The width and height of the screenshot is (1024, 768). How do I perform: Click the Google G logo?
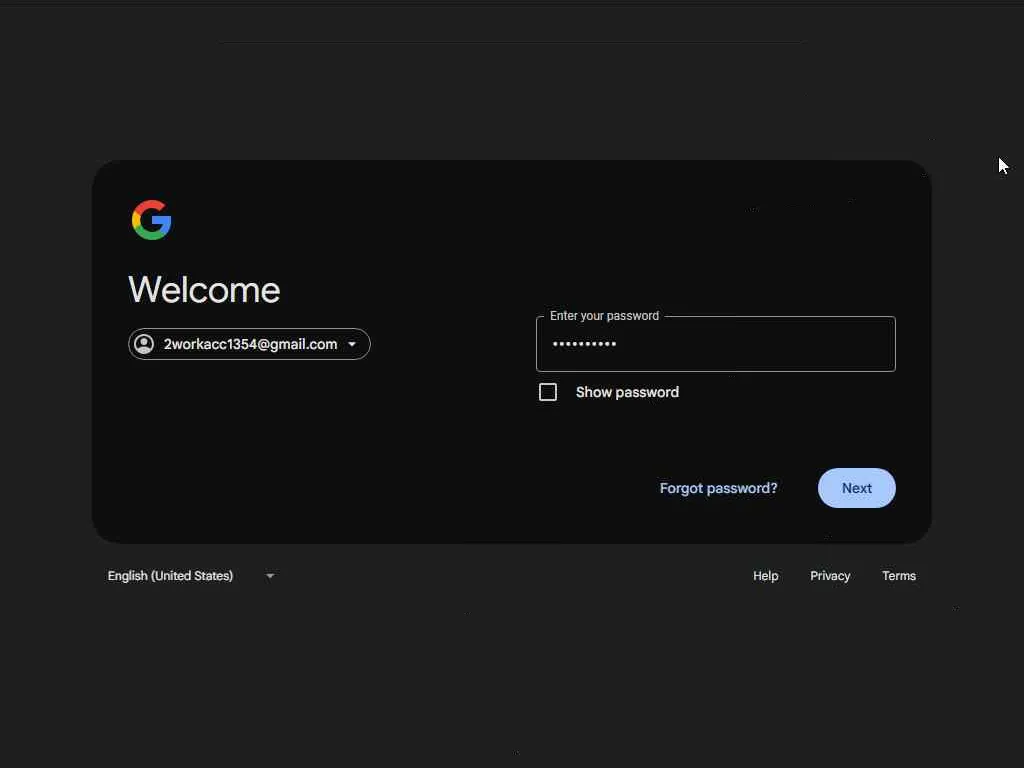pyautogui.click(x=152, y=220)
